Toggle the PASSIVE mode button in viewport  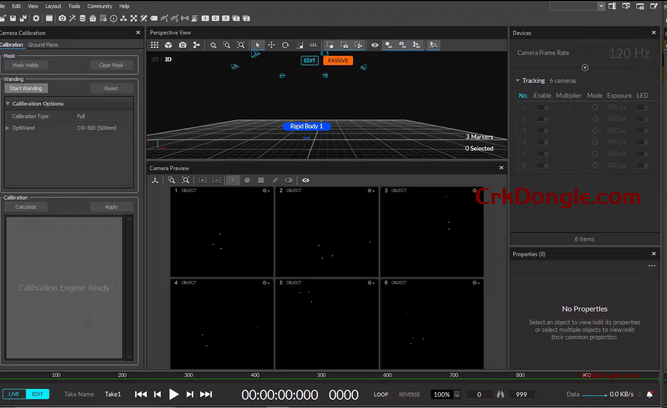(x=338, y=61)
